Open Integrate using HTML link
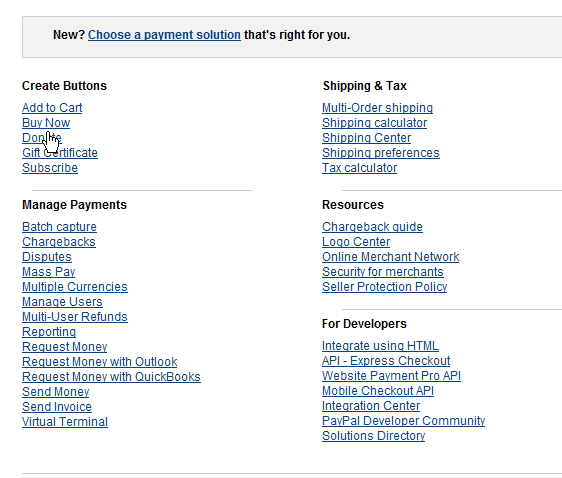 [x=380, y=346]
